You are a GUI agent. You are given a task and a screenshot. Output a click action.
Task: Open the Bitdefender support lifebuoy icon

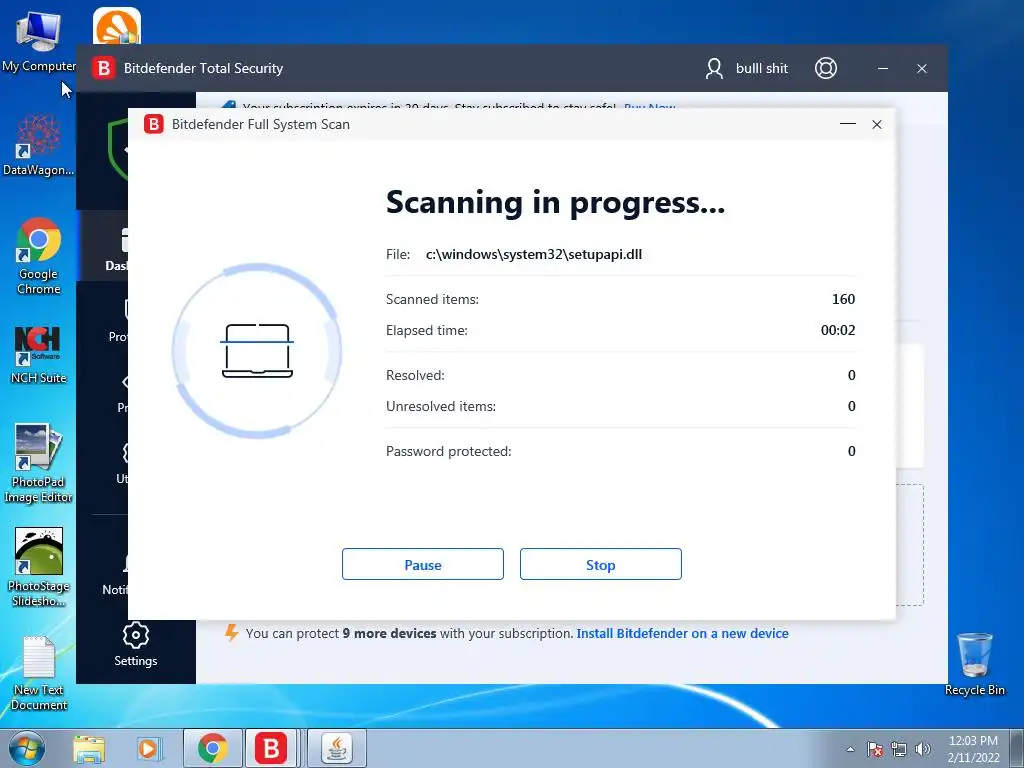(825, 68)
